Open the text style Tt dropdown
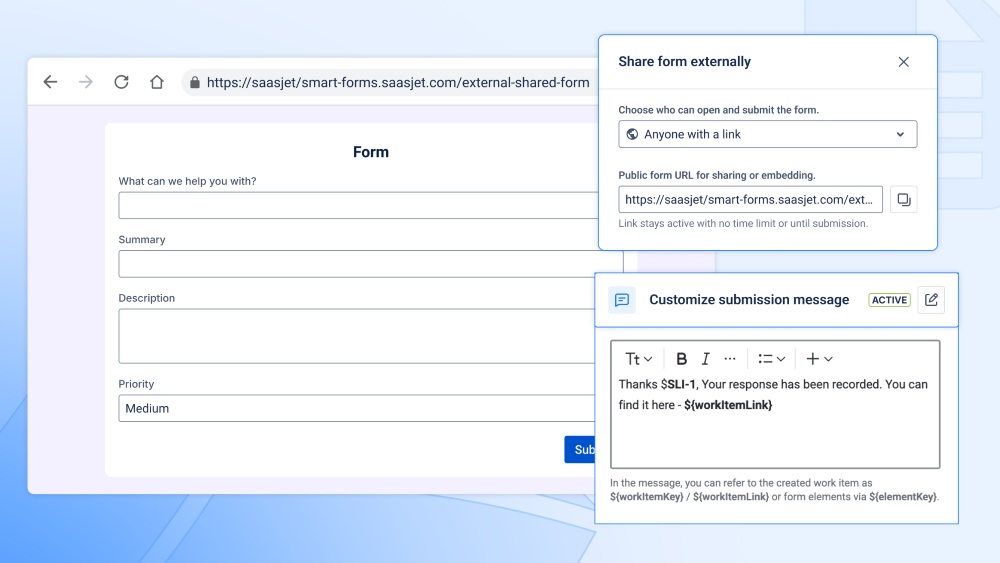The image size is (1000, 563). point(639,359)
